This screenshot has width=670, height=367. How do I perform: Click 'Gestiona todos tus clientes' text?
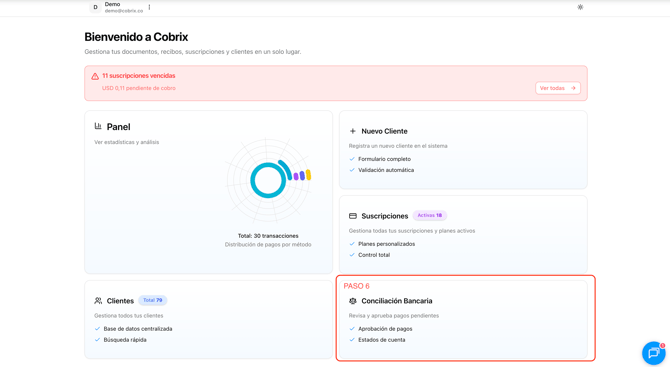[129, 316]
